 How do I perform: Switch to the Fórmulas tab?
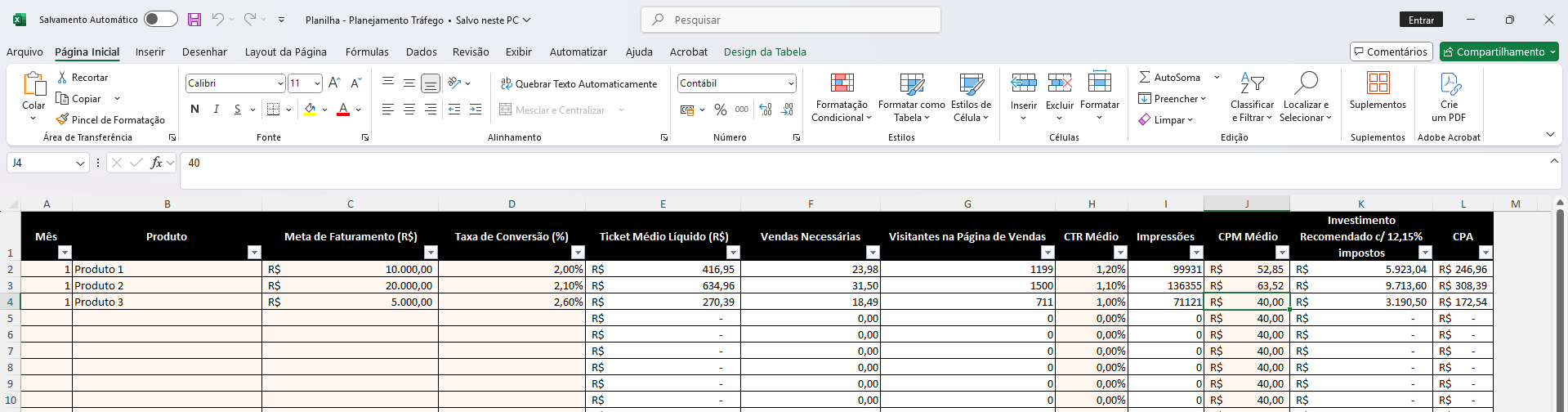[x=367, y=51]
